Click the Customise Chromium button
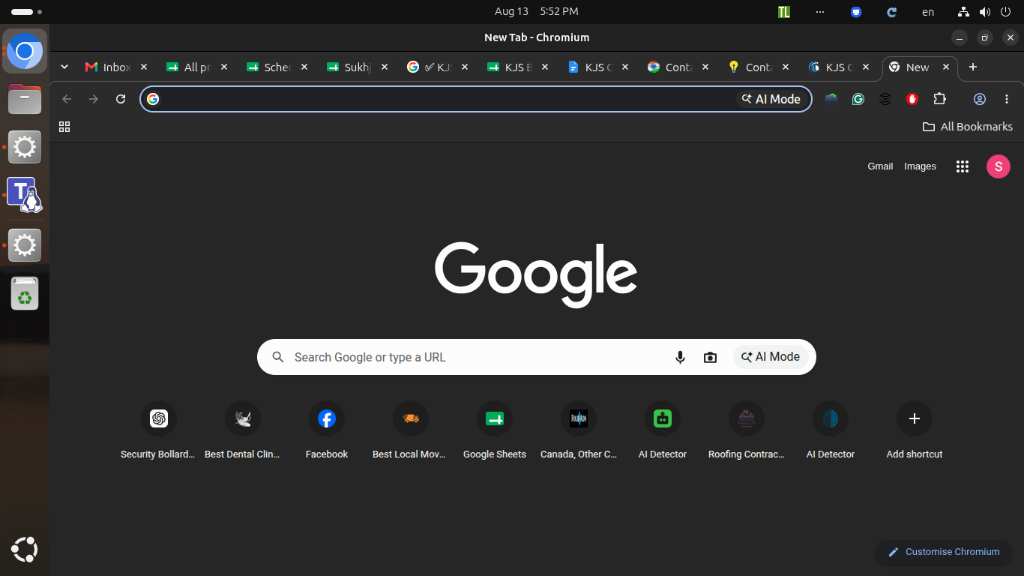1024x576 pixels. (944, 552)
